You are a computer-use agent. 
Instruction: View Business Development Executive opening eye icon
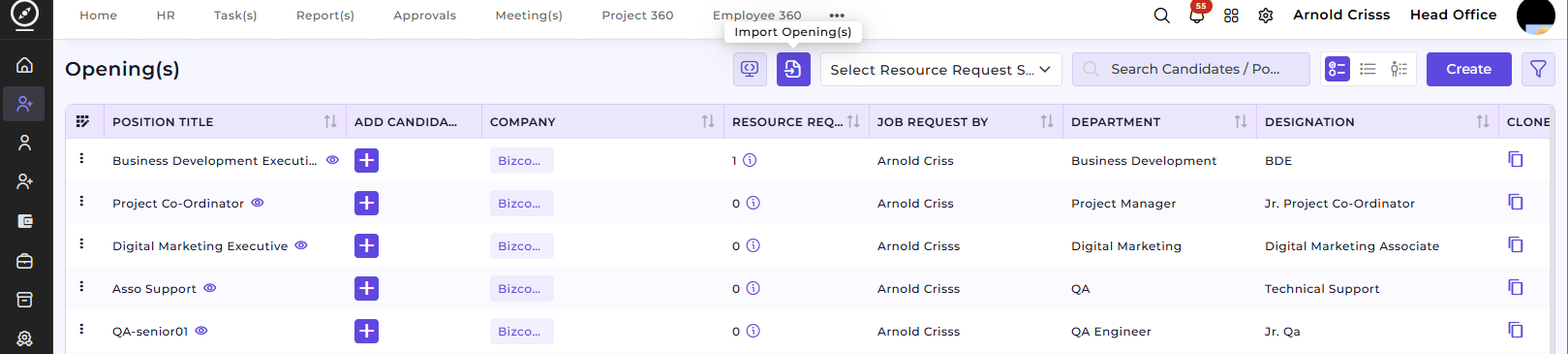pyautogui.click(x=332, y=160)
